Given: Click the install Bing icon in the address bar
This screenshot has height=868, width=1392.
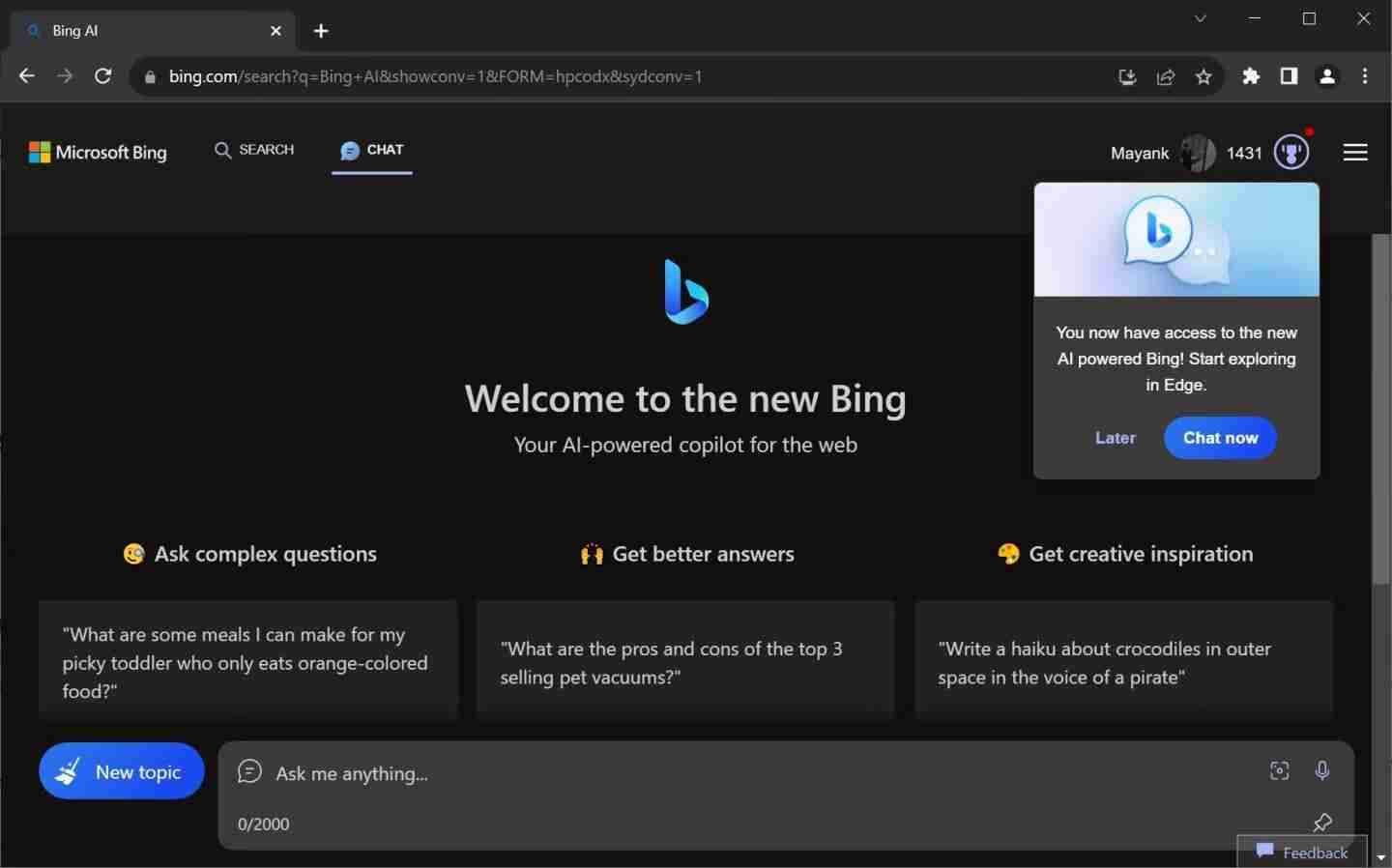Looking at the screenshot, I should [1126, 77].
